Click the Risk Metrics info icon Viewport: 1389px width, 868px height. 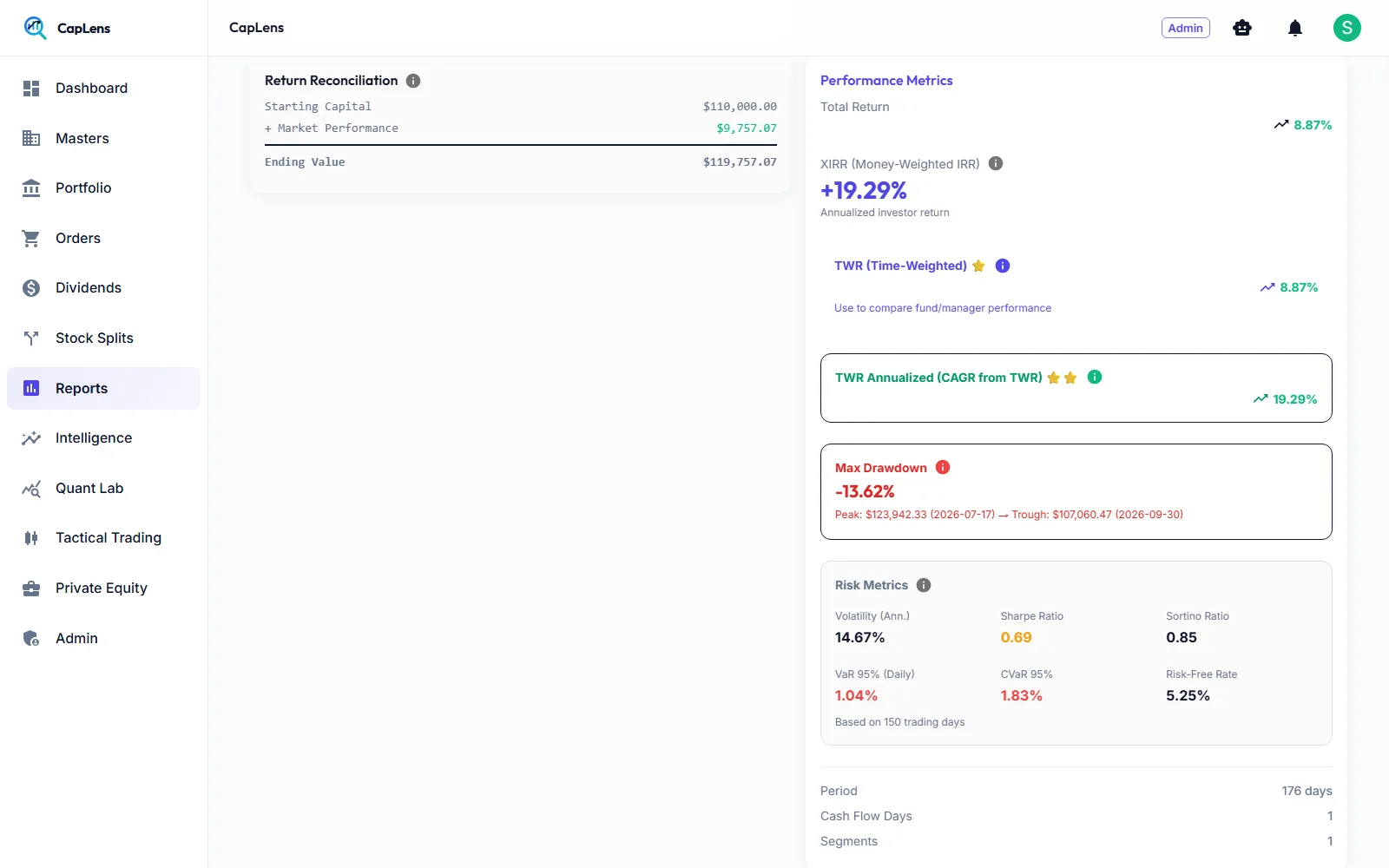(924, 585)
